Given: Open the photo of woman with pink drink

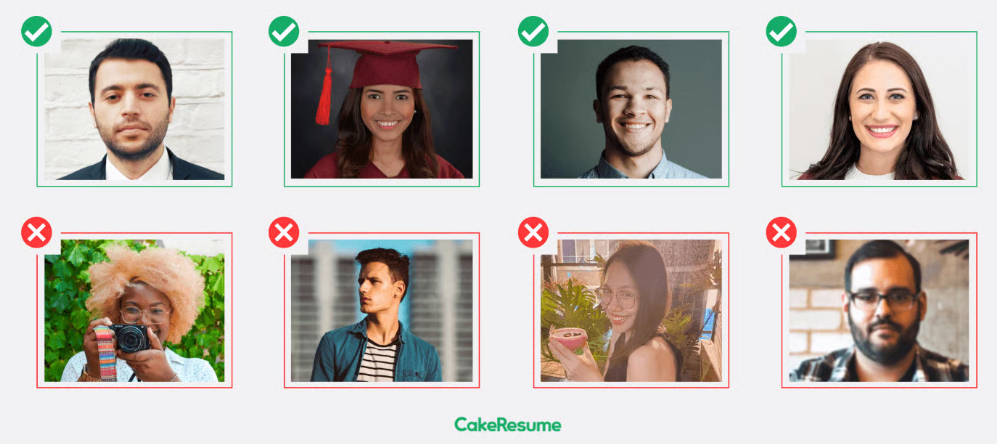Looking at the screenshot, I should click(x=631, y=310).
